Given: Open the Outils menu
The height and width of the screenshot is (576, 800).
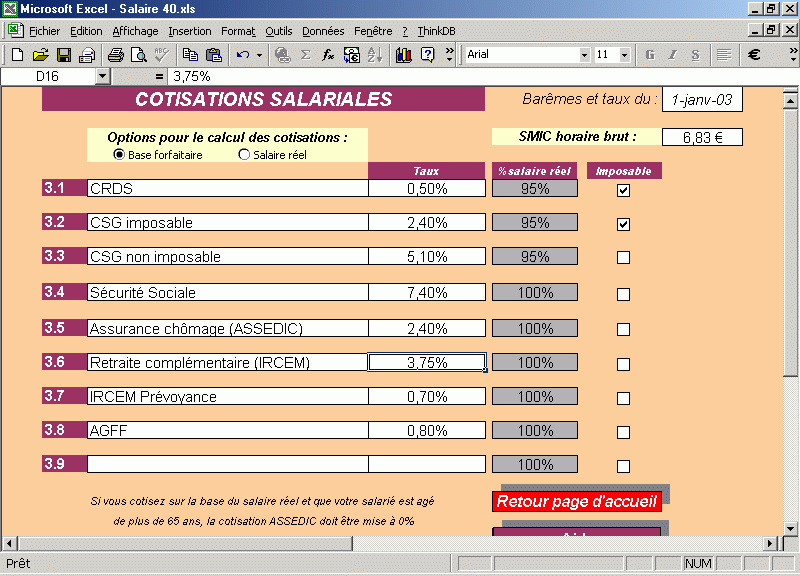Looking at the screenshot, I should pos(279,31).
